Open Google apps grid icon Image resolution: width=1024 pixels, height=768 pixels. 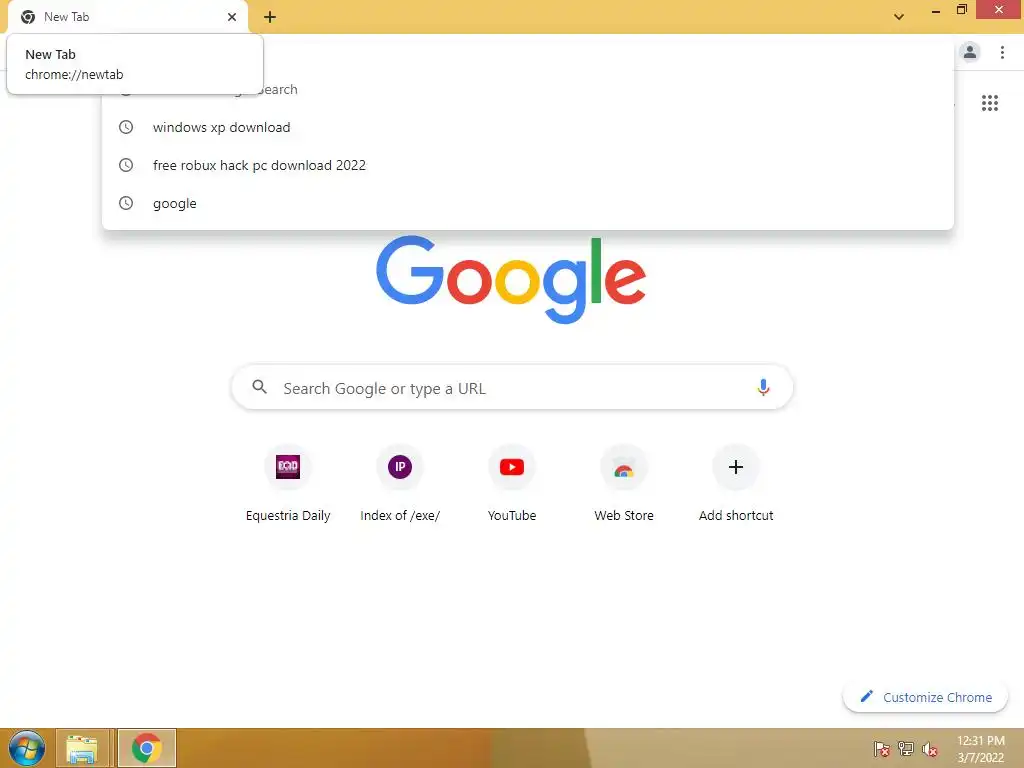990,103
